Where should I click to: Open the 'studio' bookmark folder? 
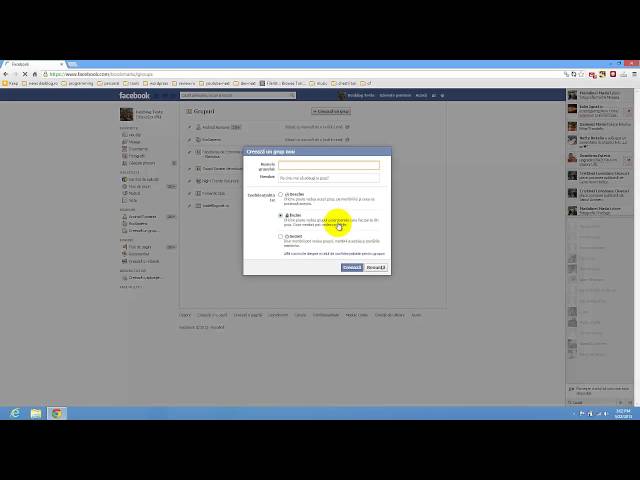click(x=319, y=83)
